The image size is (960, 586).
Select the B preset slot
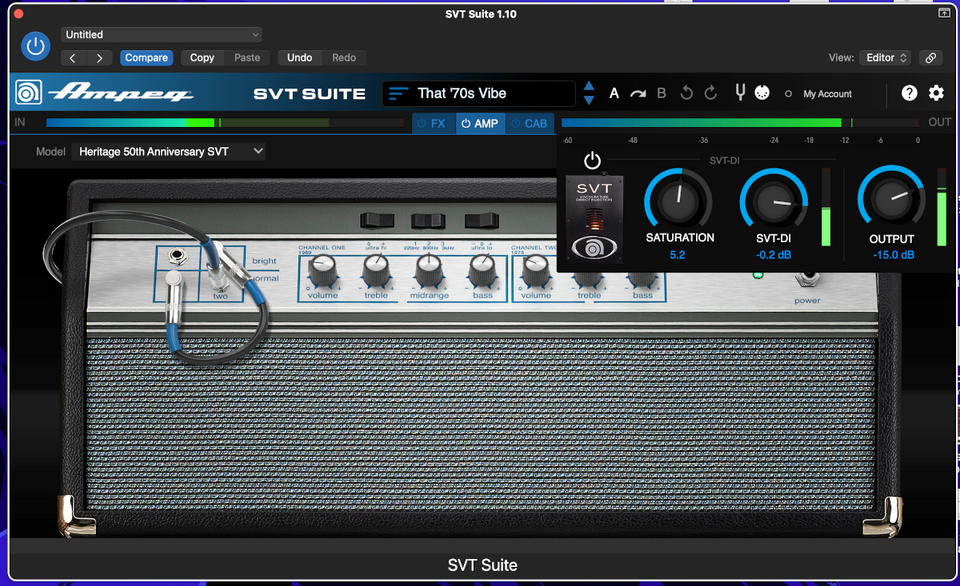(x=661, y=94)
